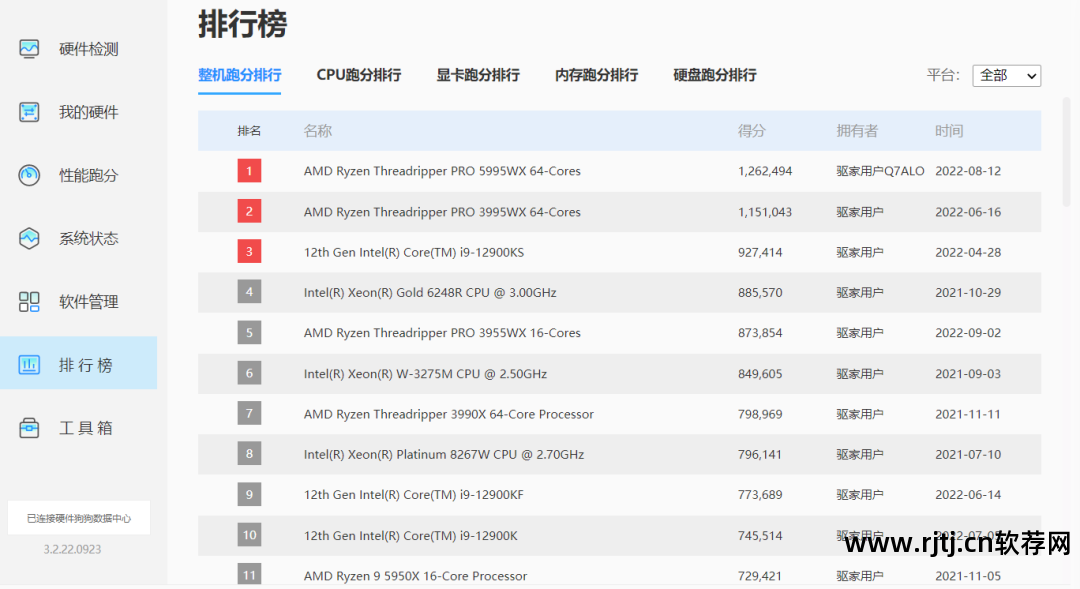The height and width of the screenshot is (589, 1080).
Task: Open the 软件管理 grid icon
Action: point(29,302)
